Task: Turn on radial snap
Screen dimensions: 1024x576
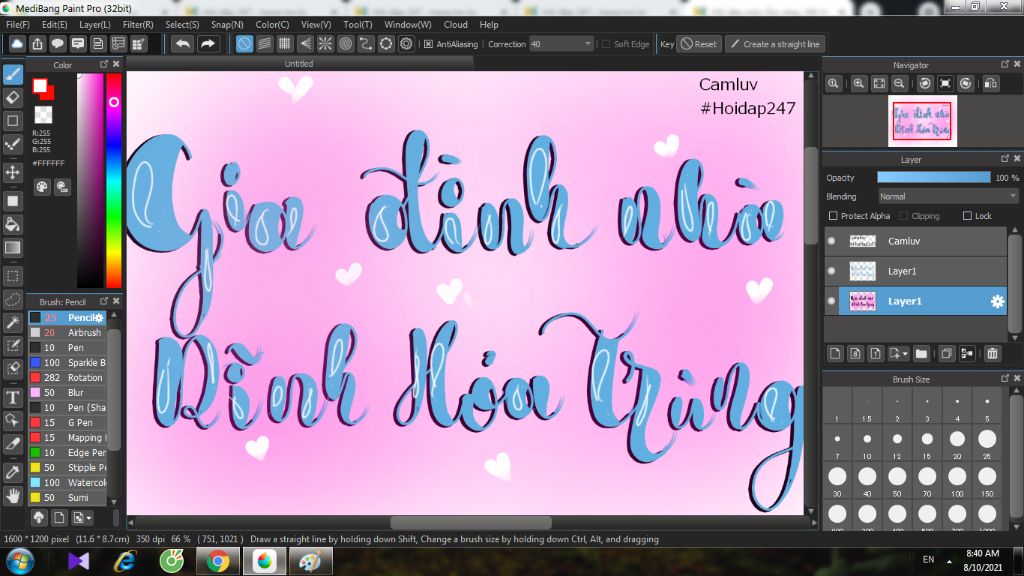Action: 325,44
